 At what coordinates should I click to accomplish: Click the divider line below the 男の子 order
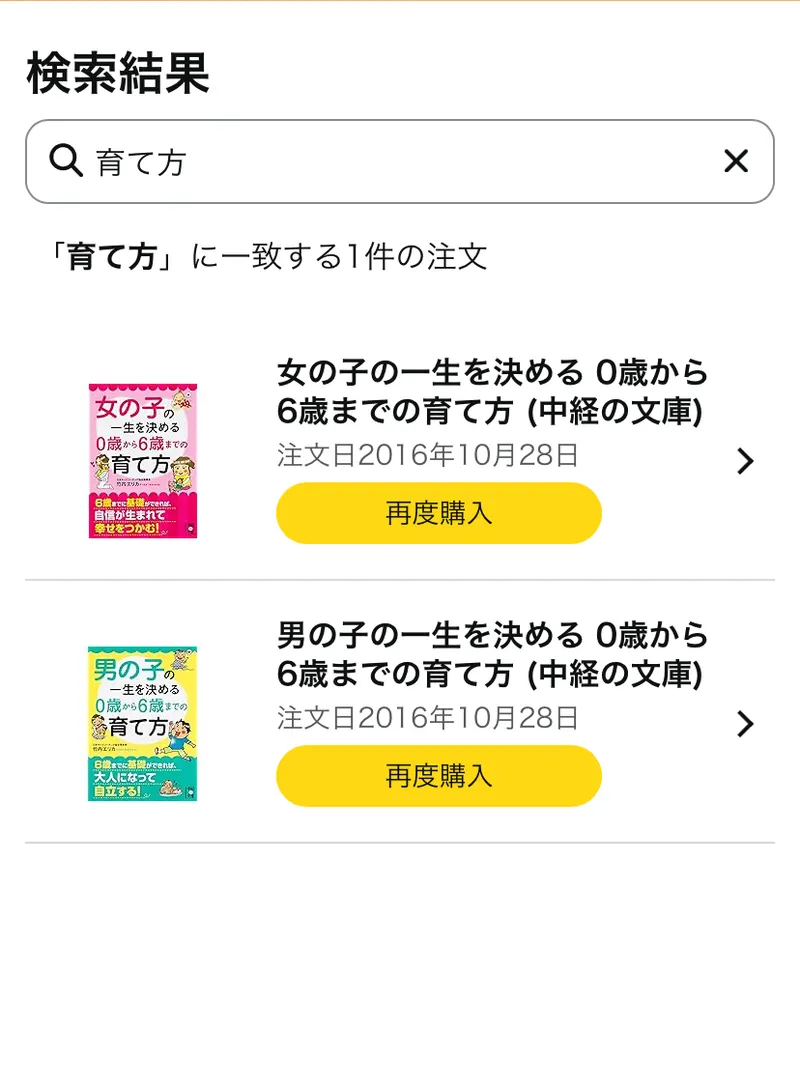(400, 842)
